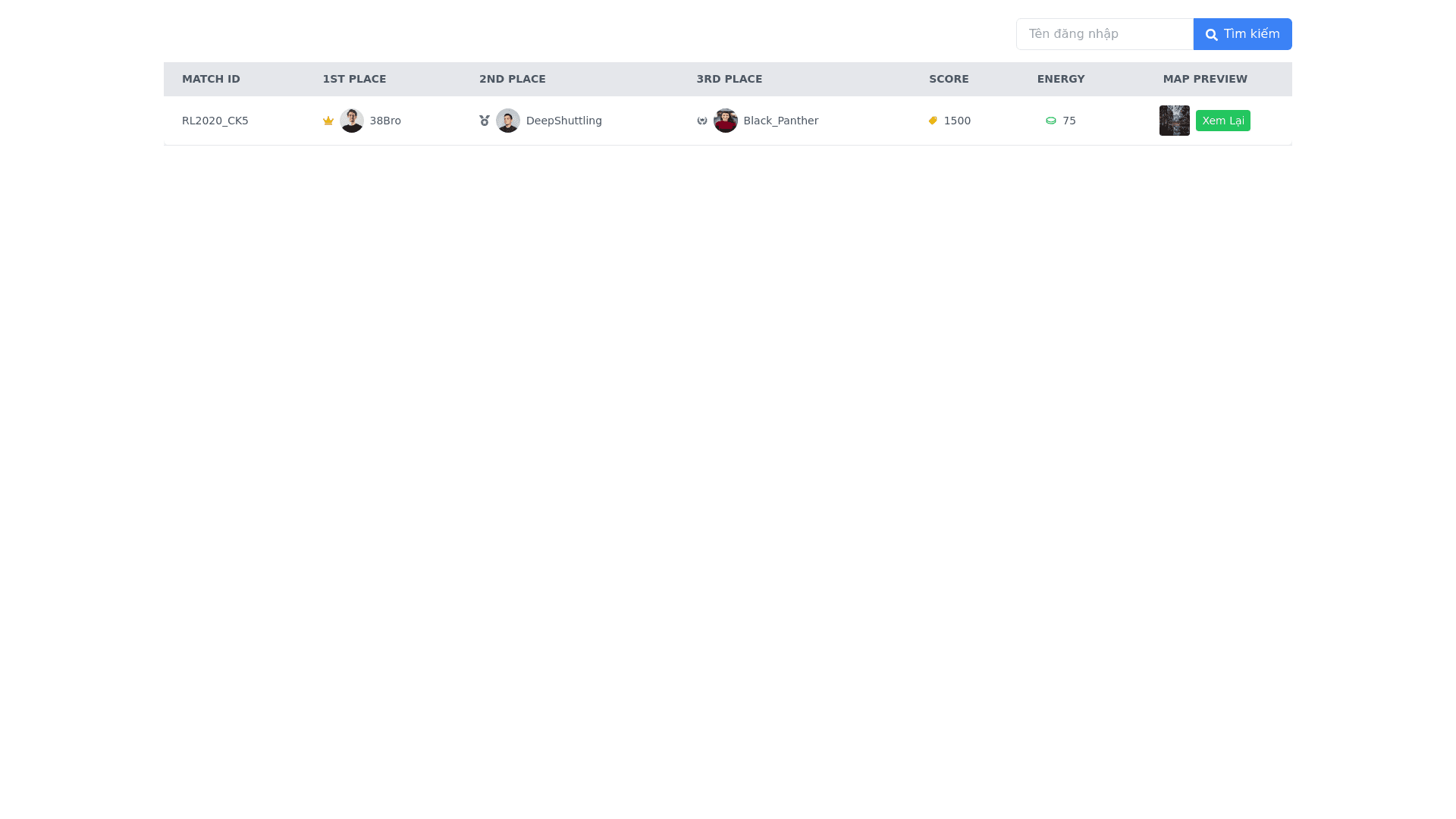Image resolution: width=1456 pixels, height=819 pixels.
Task: Click the 1ST PLACE column header
Action: tap(354, 79)
